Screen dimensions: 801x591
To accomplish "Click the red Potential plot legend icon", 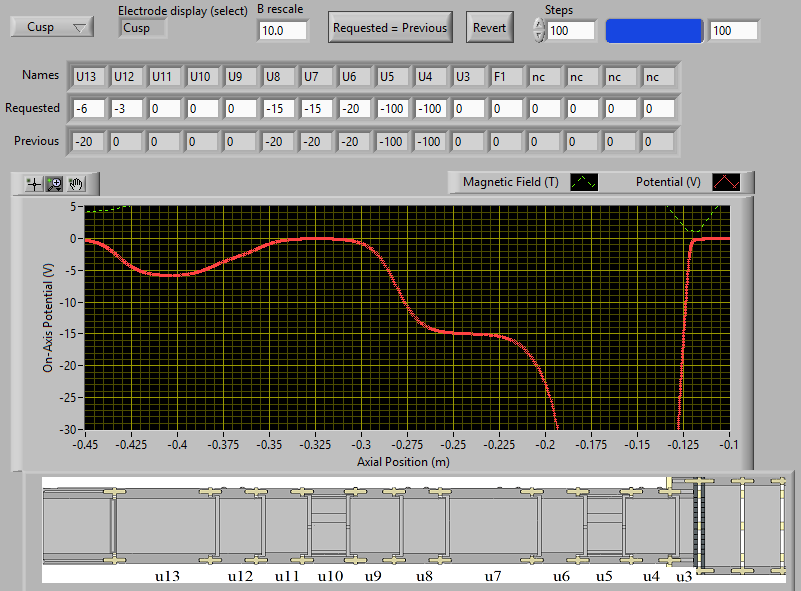I will pos(726,182).
